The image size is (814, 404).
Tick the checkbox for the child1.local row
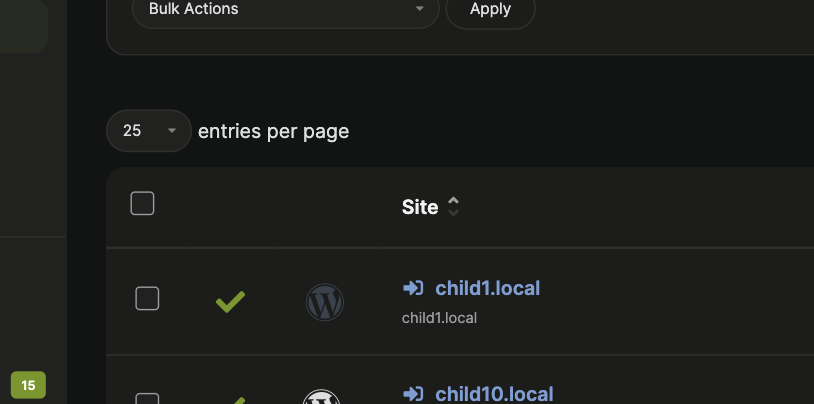[147, 299]
